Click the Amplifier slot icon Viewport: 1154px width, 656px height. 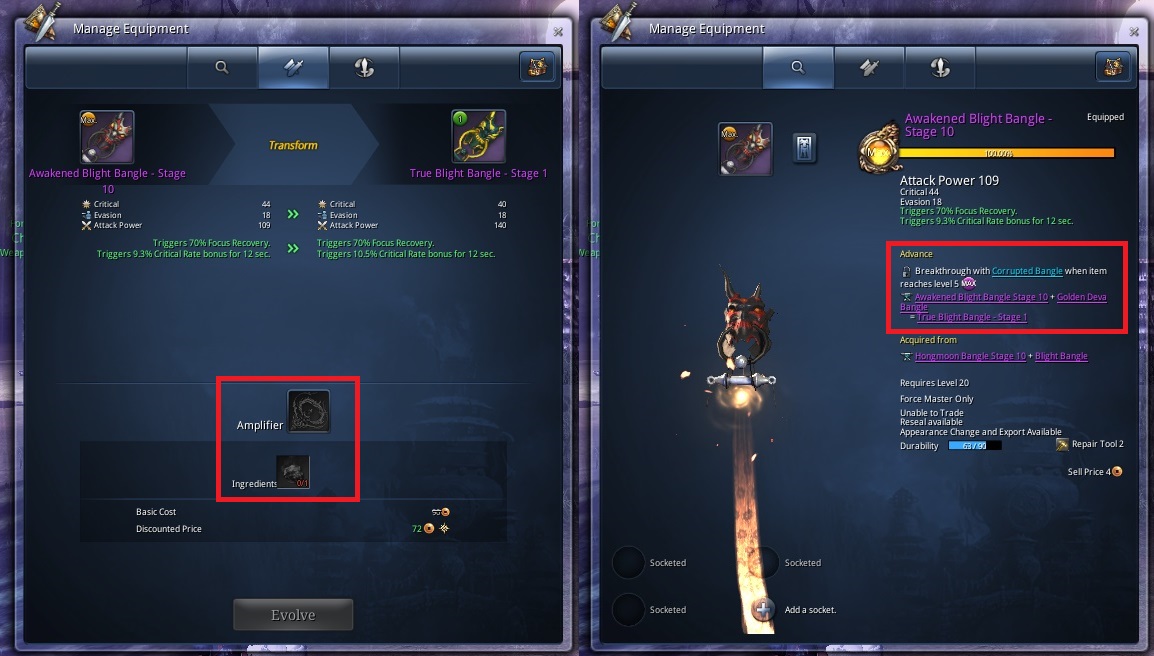[308, 411]
